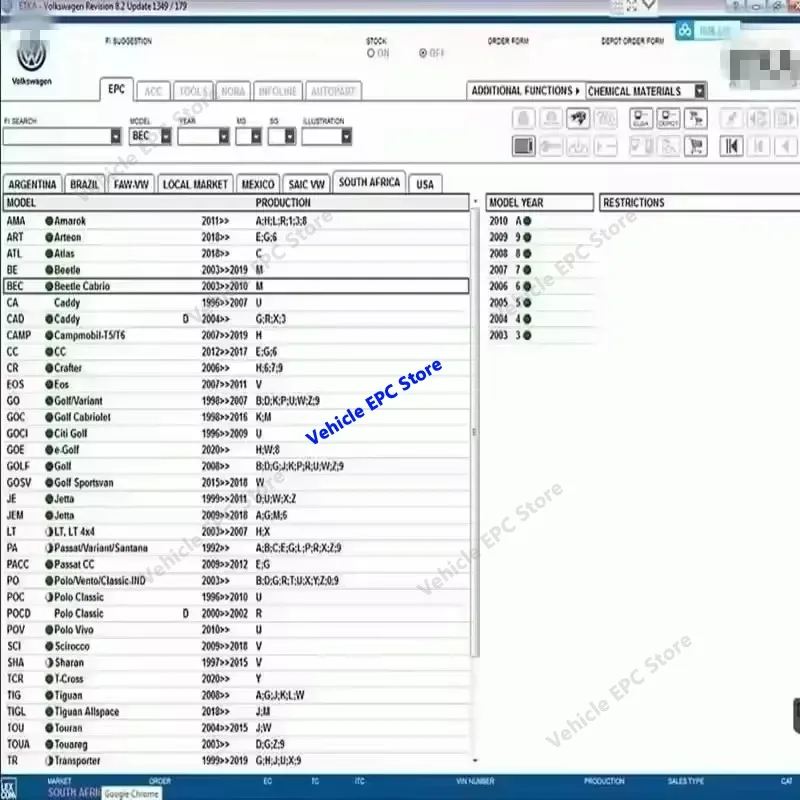Viewport: 800px width, 800px height.
Task: Click the MODEL column header
Action: [x=21, y=203]
